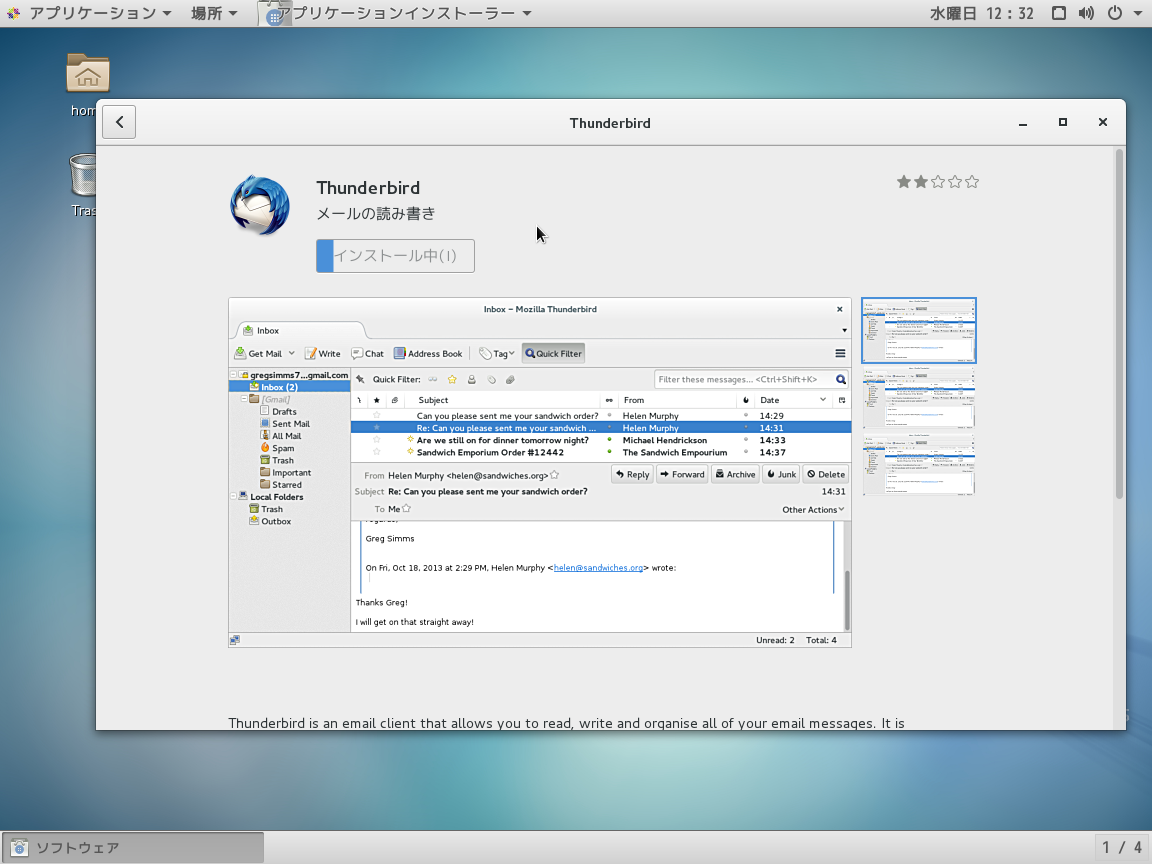Open the large Thunderbird screenshot preview

click(x=540, y=472)
